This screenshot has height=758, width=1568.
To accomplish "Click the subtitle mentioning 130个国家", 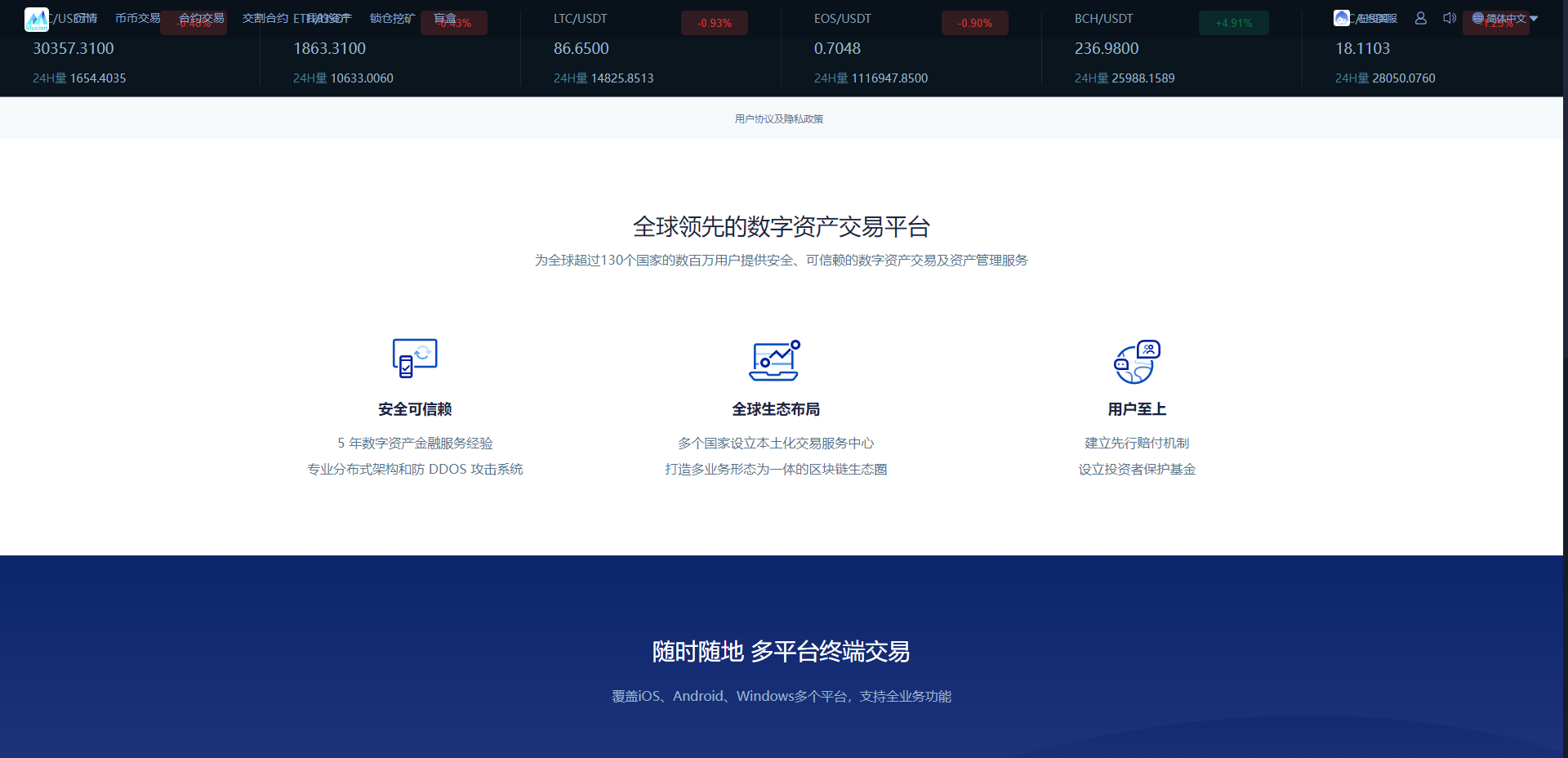I will coord(782,261).
